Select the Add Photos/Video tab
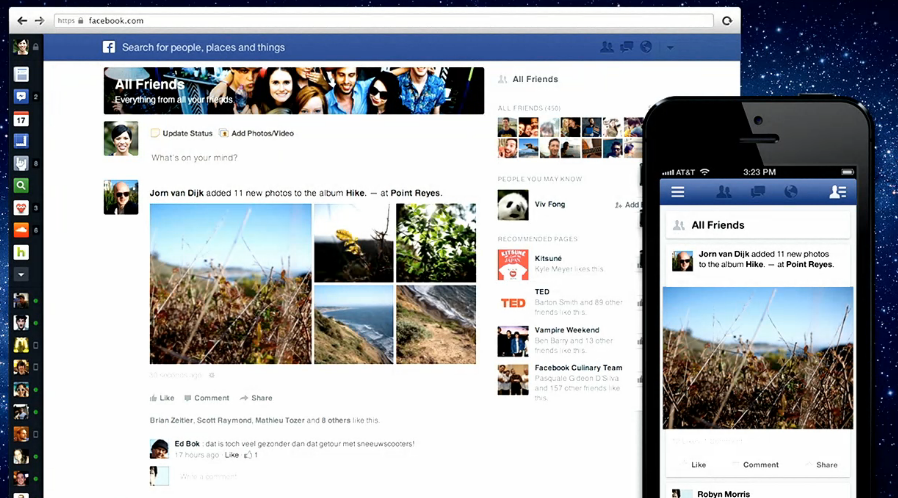This screenshot has height=498, width=898. (x=256, y=133)
